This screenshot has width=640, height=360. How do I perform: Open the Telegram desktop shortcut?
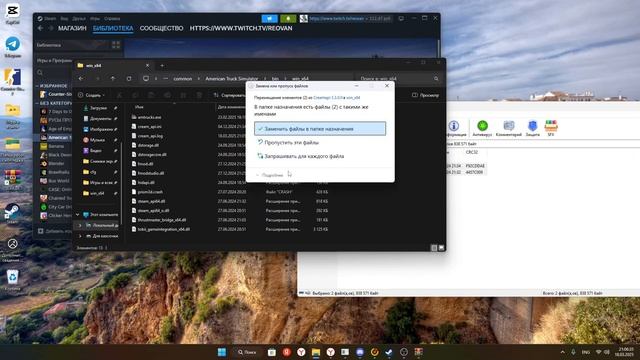[x=13, y=46]
